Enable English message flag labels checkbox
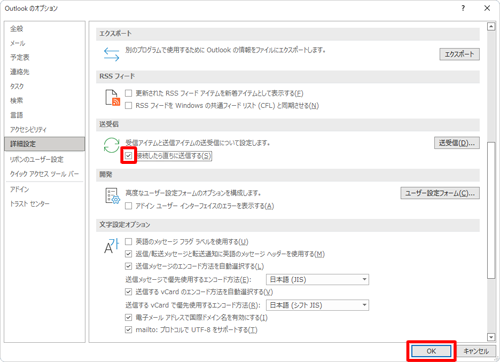Image resolution: width=500 pixels, height=362 pixels. coord(128,241)
